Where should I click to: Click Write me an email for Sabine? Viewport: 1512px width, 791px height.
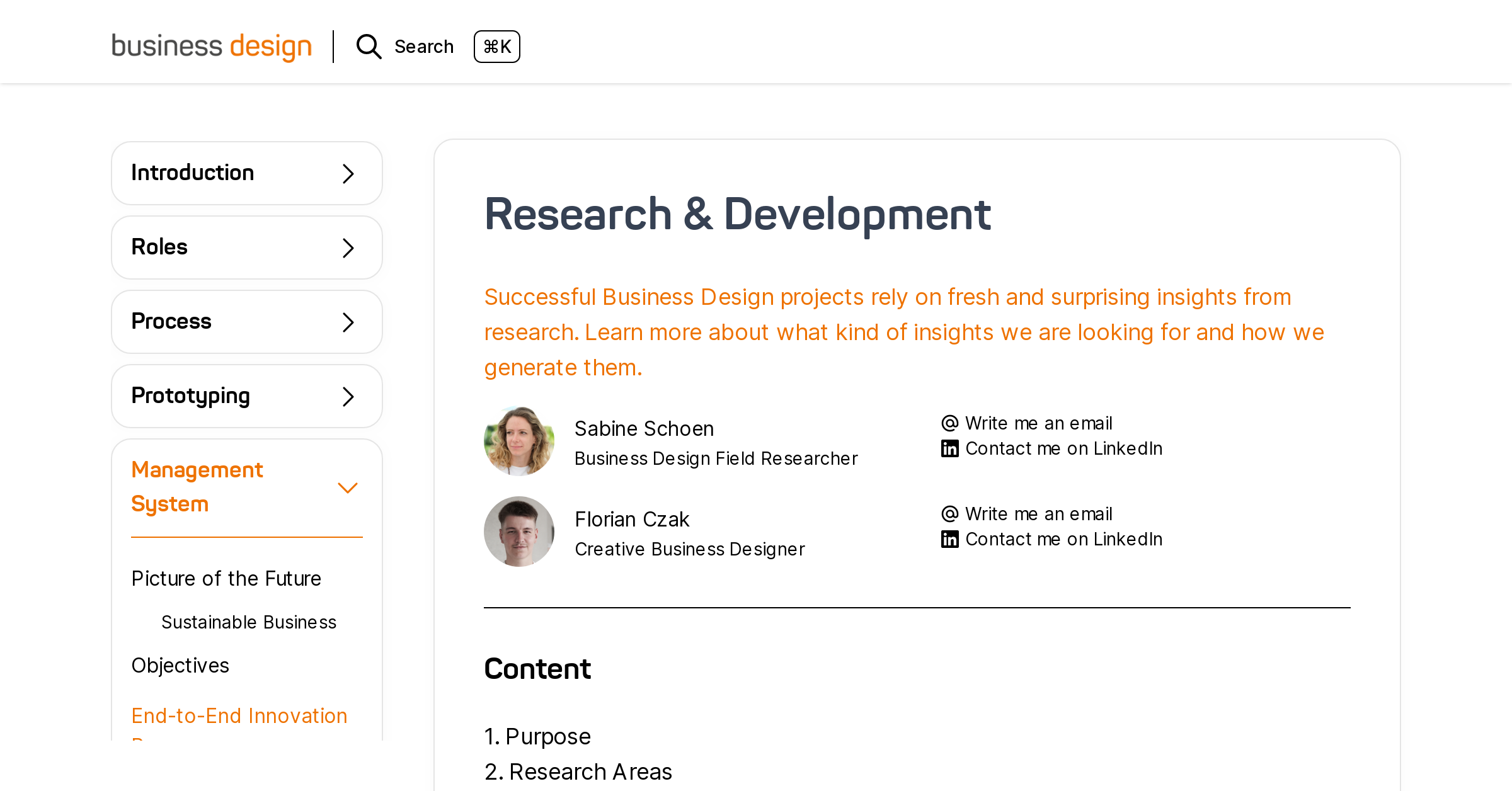pos(1038,423)
